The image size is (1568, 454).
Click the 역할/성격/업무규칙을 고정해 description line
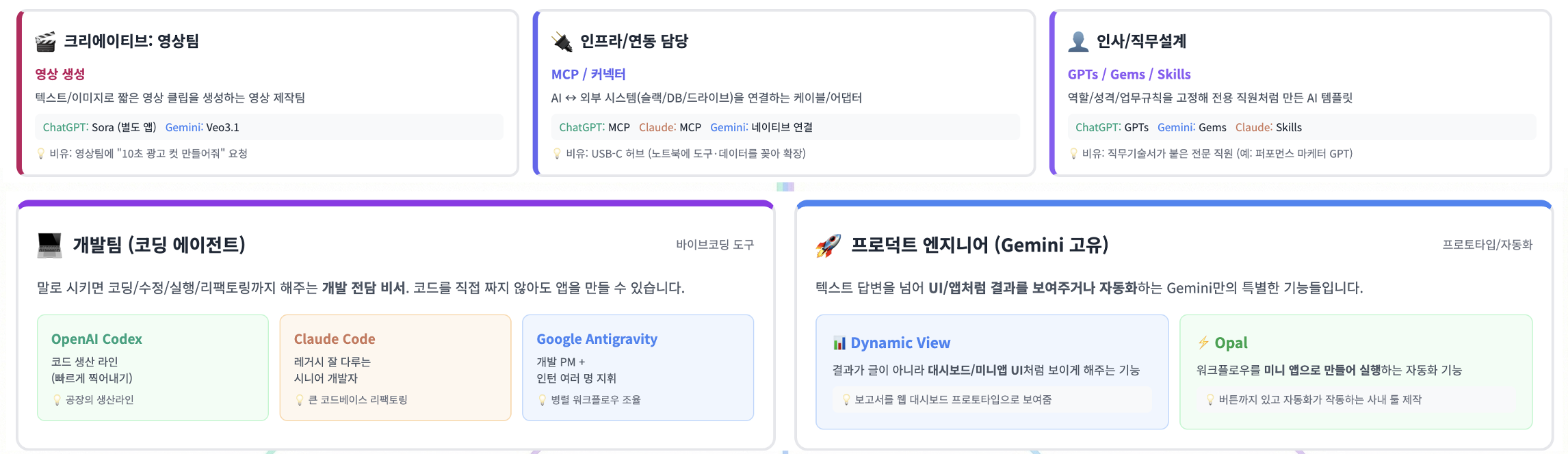tap(1210, 98)
